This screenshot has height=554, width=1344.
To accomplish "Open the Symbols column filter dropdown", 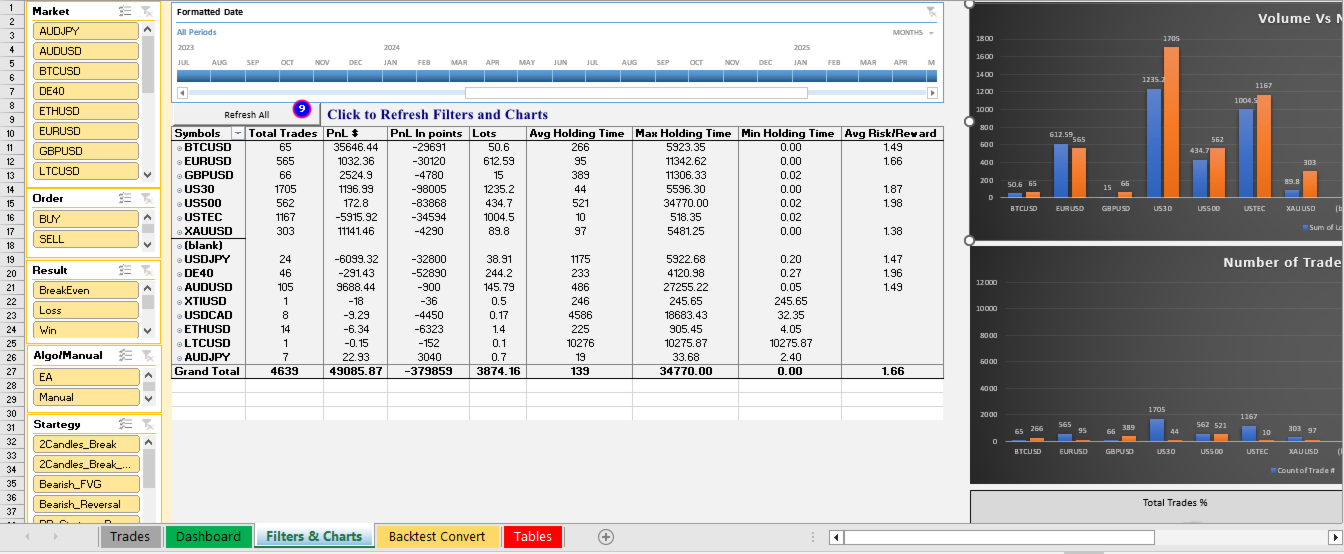I will coord(237,133).
